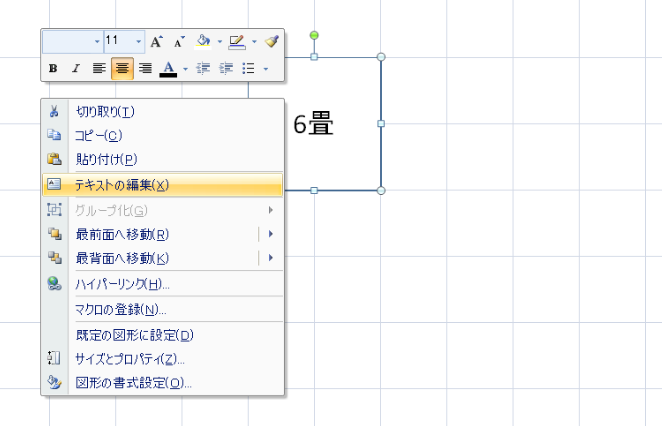Open サイズとプロパティ(Z)... dialog
This screenshot has width=662, height=426.
pos(163,359)
